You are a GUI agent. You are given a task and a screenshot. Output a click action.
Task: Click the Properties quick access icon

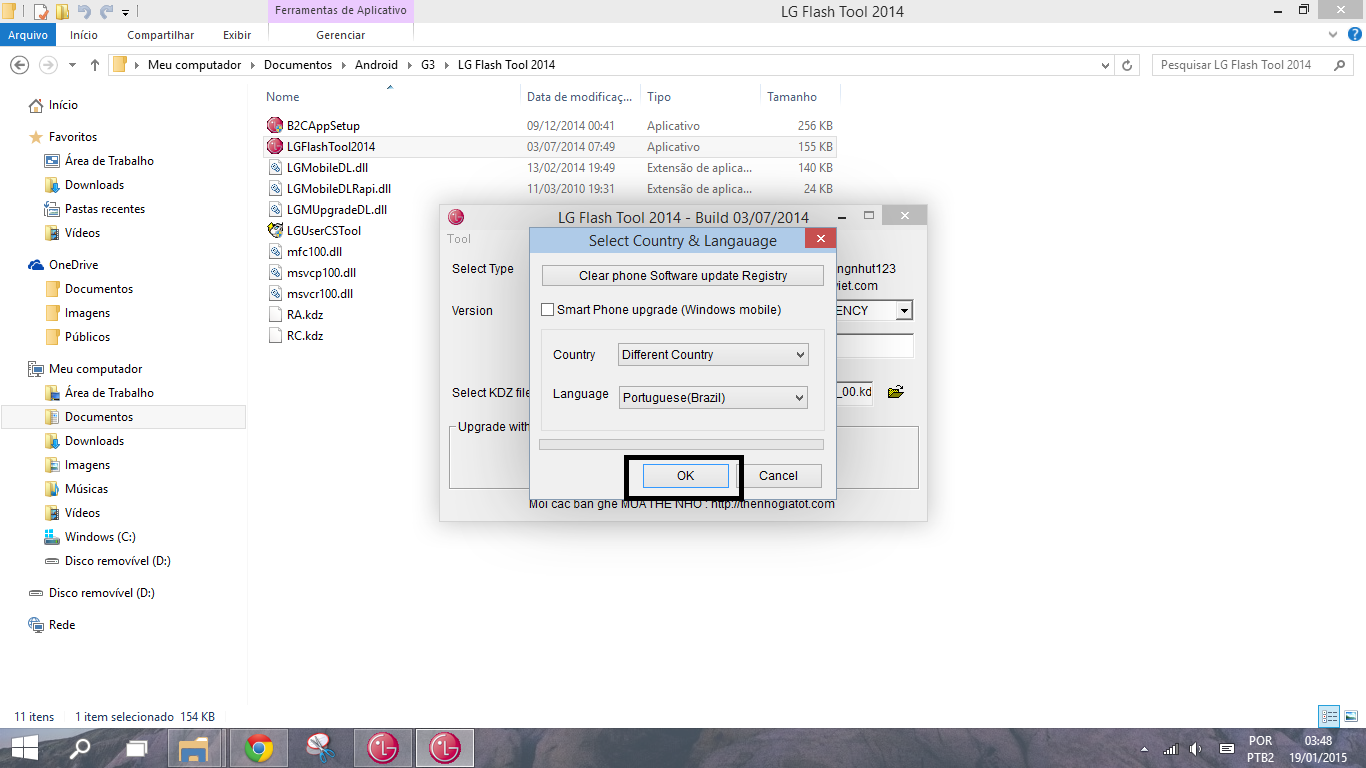[41, 12]
